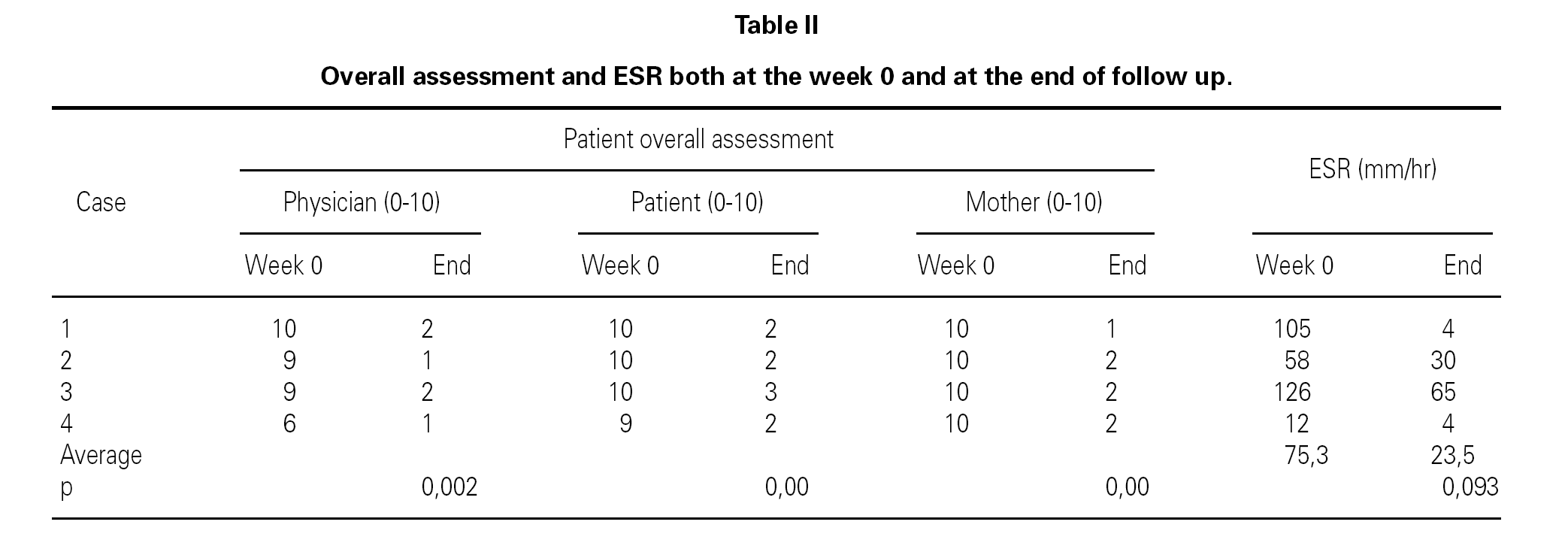Select the ESR value 58
1568x549 pixels.
tap(1297, 361)
